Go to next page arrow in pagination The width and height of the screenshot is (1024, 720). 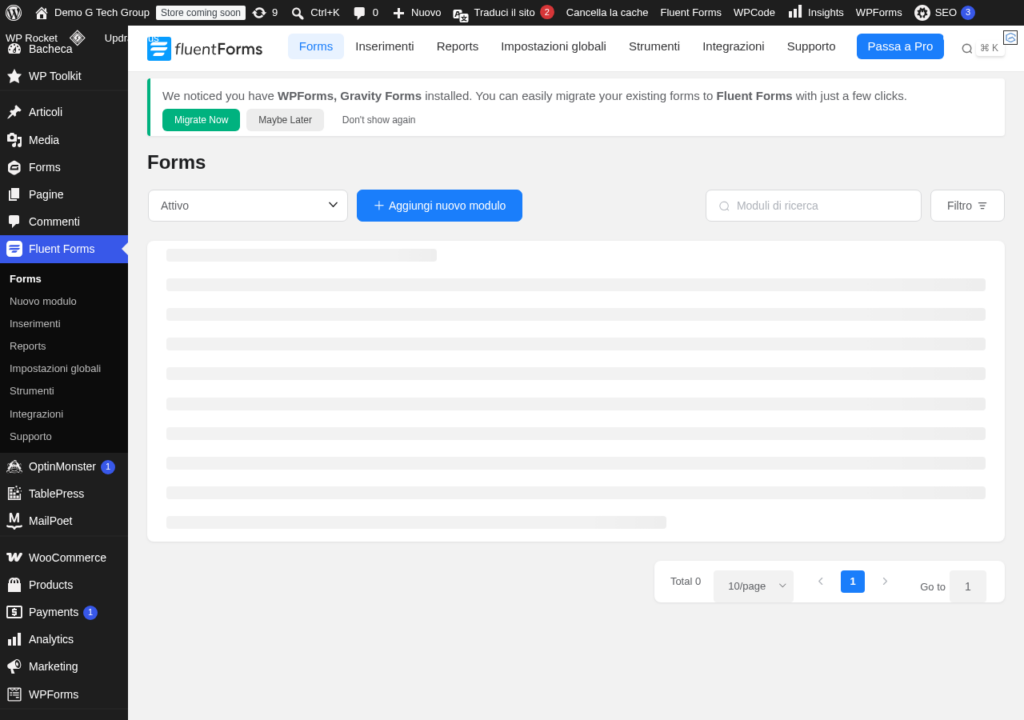[x=885, y=581]
